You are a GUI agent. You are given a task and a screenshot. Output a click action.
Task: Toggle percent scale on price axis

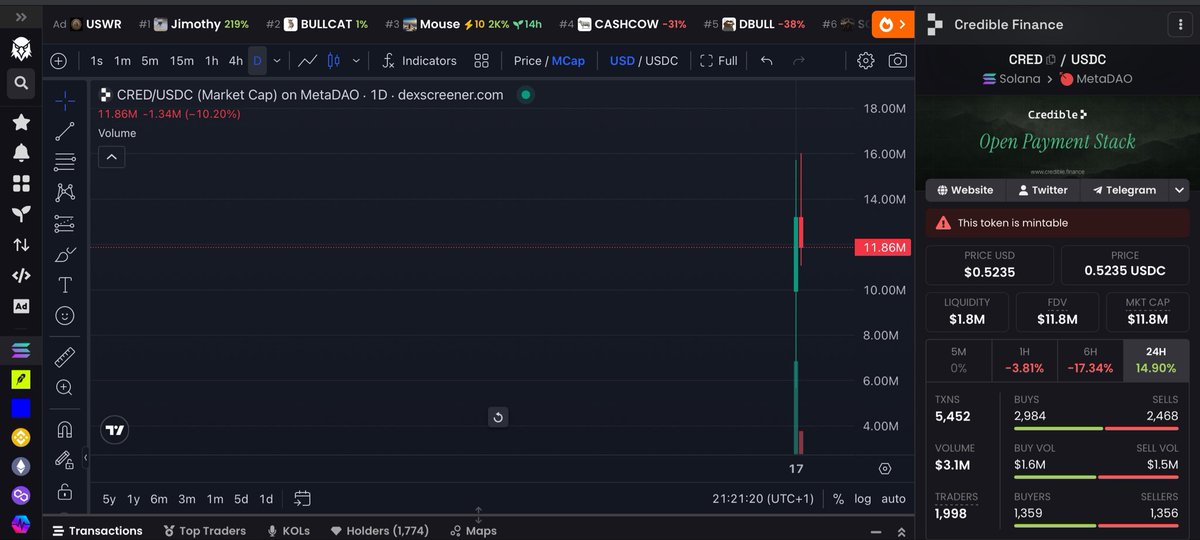click(x=838, y=498)
